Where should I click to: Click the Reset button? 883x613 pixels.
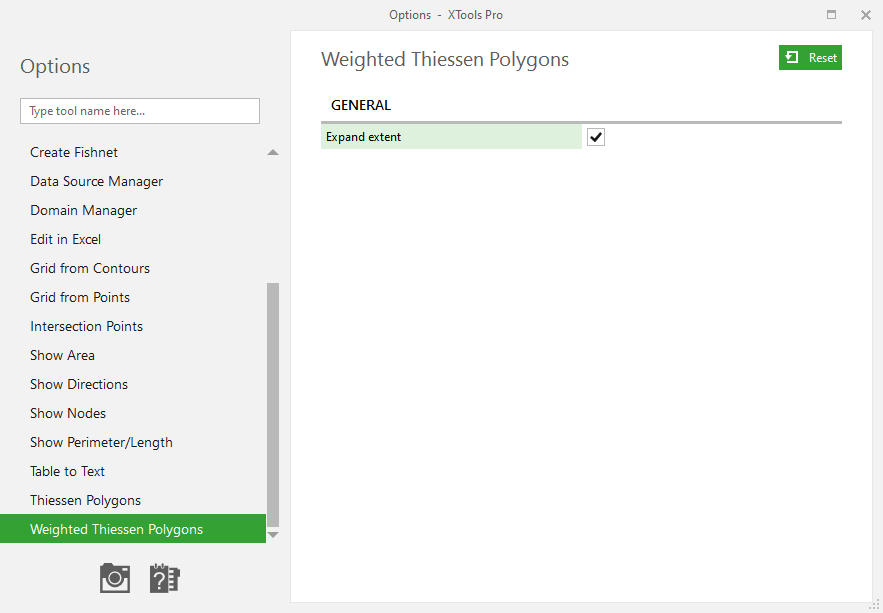[x=810, y=58]
